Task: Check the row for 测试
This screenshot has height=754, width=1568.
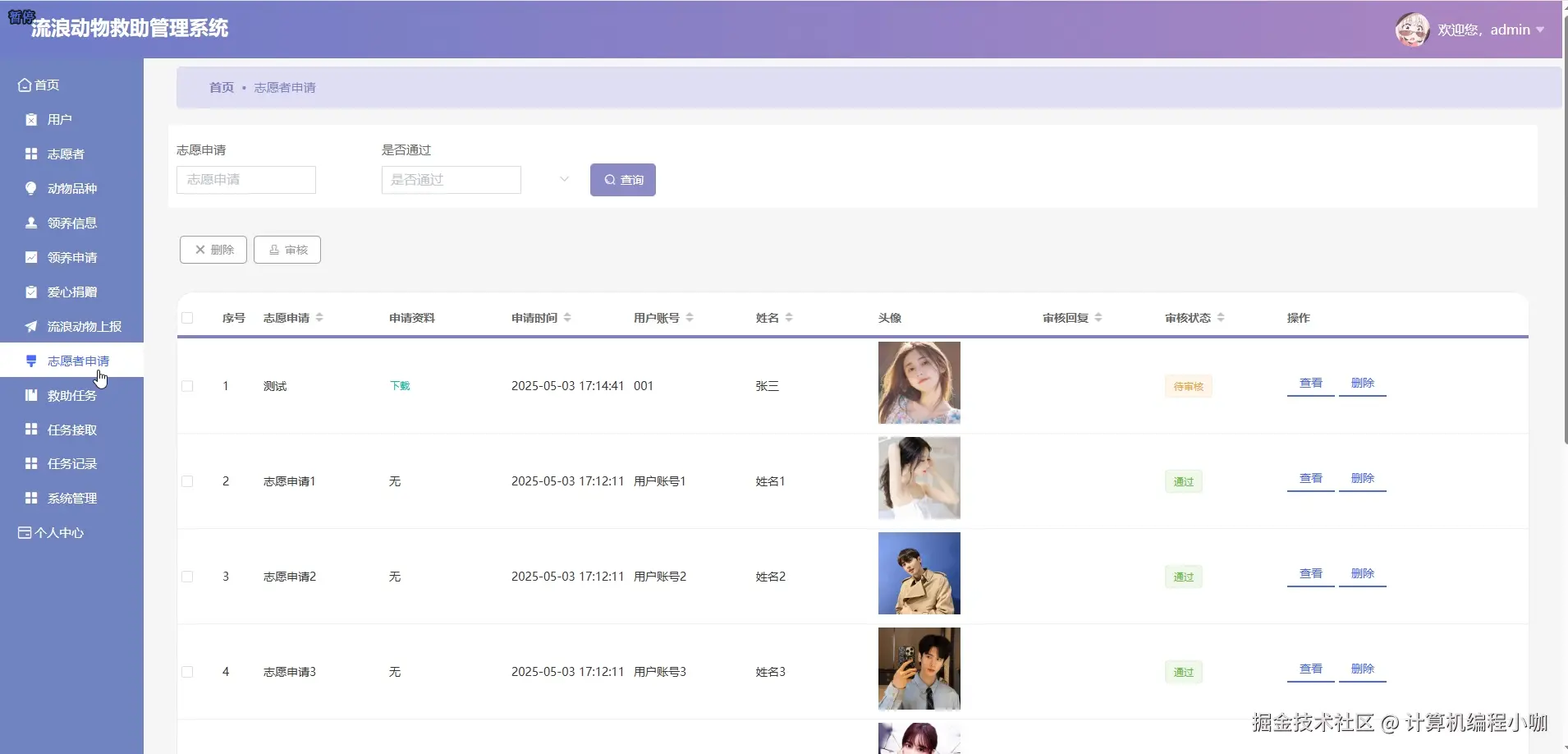Action: (x=187, y=386)
